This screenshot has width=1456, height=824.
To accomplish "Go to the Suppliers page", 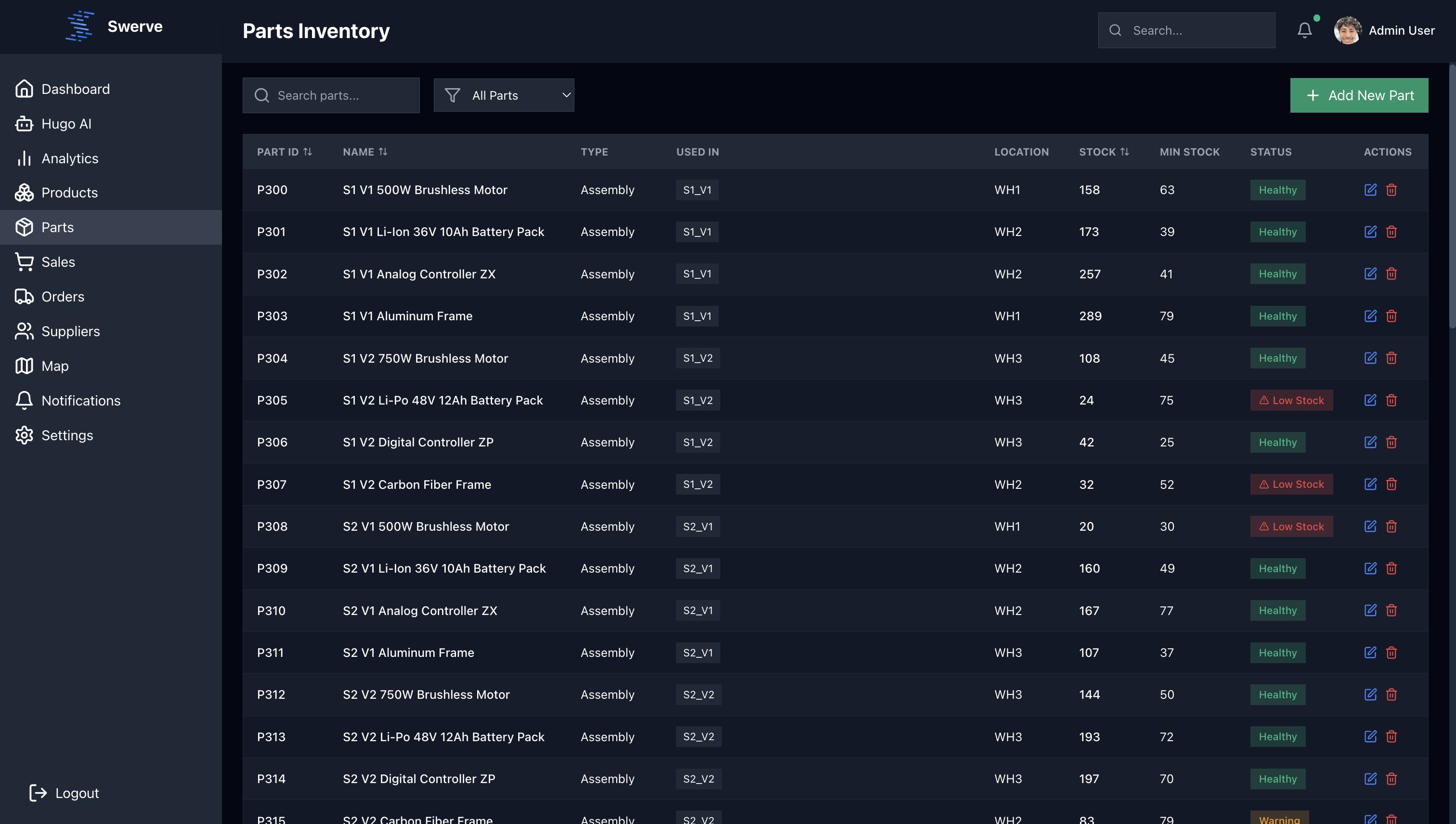I will (70, 331).
